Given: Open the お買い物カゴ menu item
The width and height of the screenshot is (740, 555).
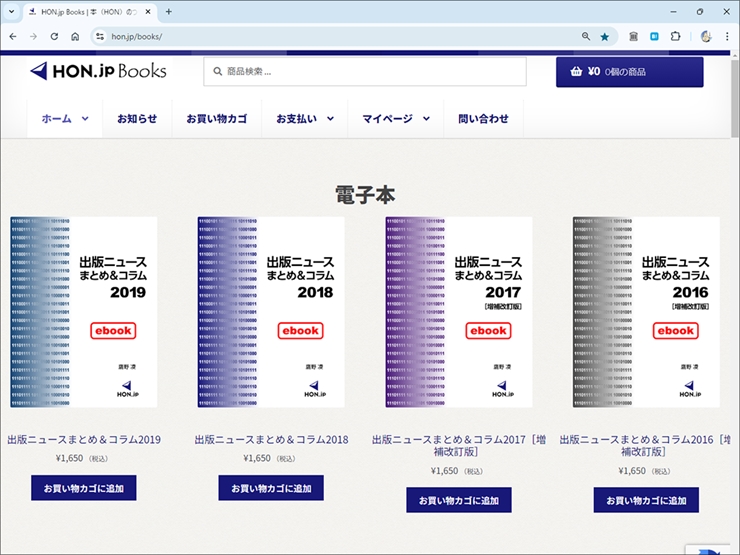Looking at the screenshot, I should [x=217, y=118].
